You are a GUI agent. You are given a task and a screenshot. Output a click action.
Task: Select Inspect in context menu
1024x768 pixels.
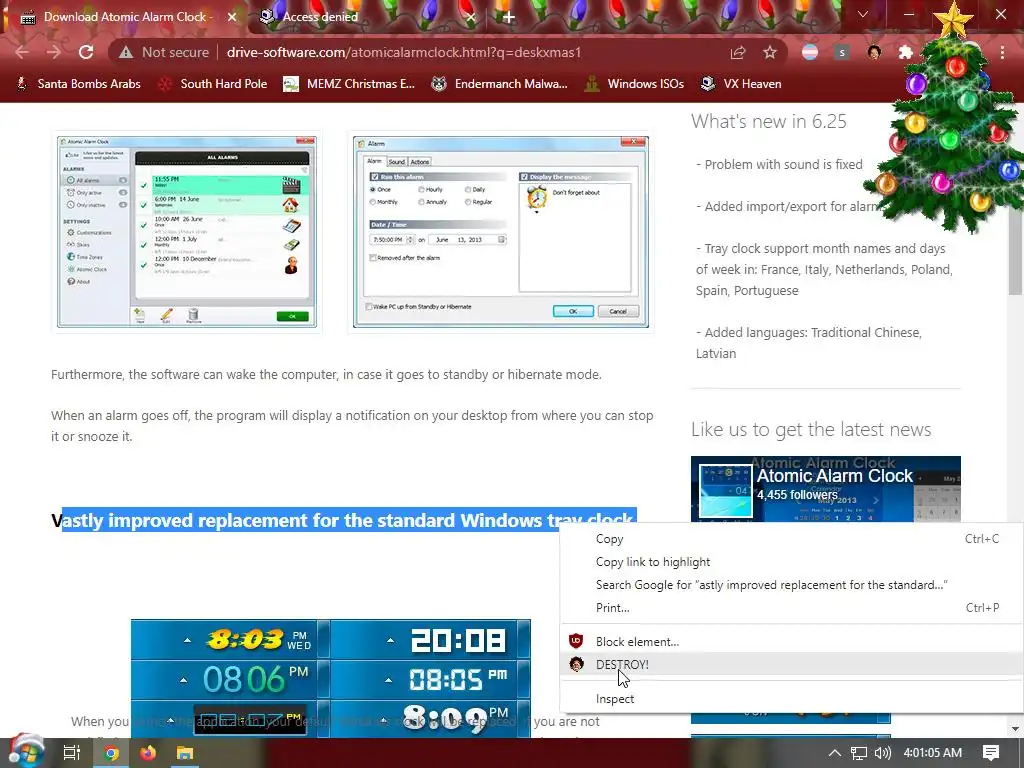(x=792, y=698)
